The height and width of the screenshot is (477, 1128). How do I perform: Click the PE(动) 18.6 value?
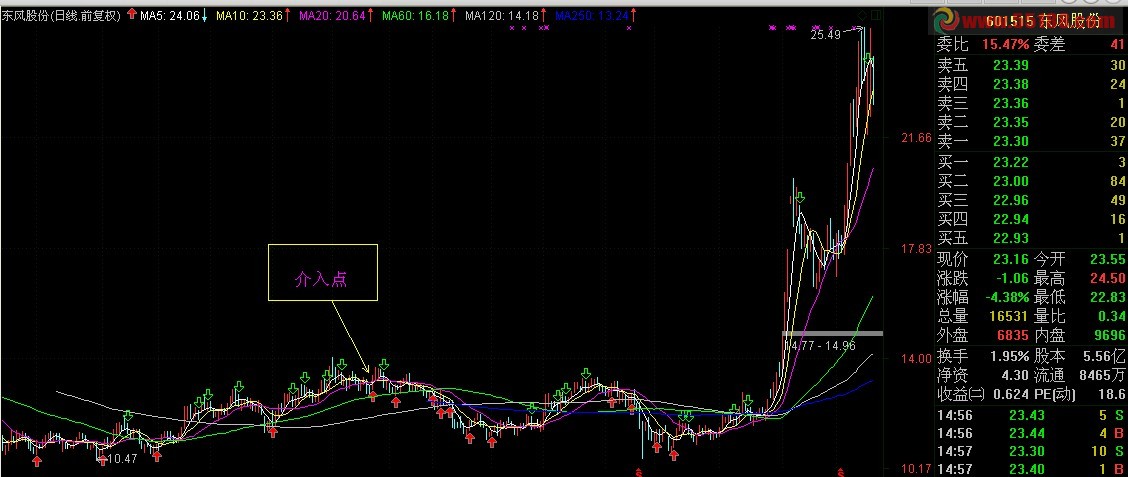click(1111, 394)
